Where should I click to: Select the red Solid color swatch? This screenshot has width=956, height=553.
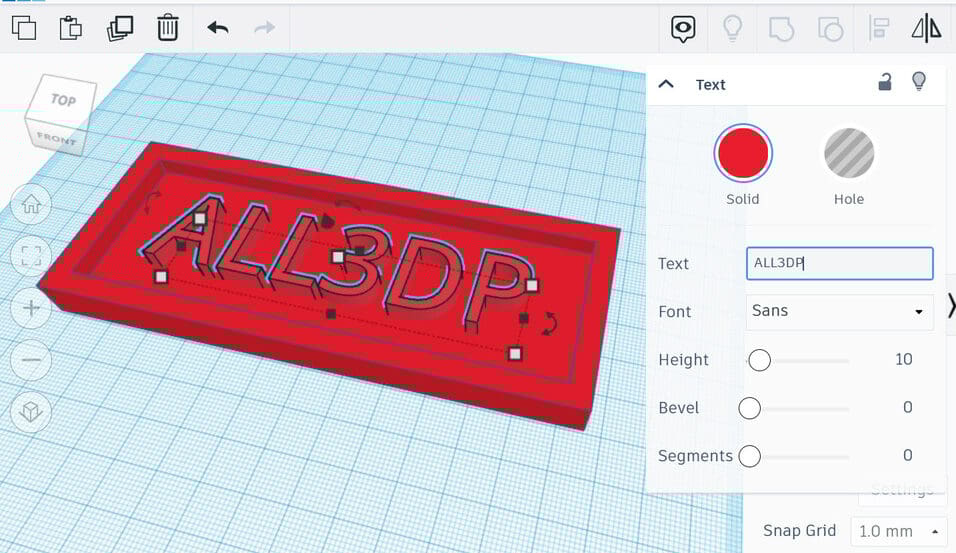pos(743,154)
